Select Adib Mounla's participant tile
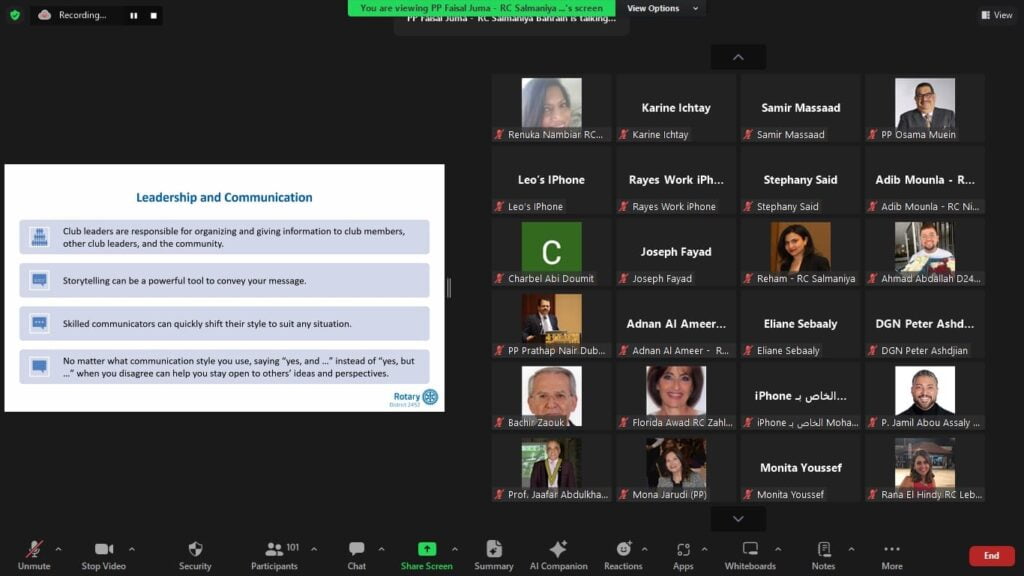 pyautogui.click(x=925, y=180)
